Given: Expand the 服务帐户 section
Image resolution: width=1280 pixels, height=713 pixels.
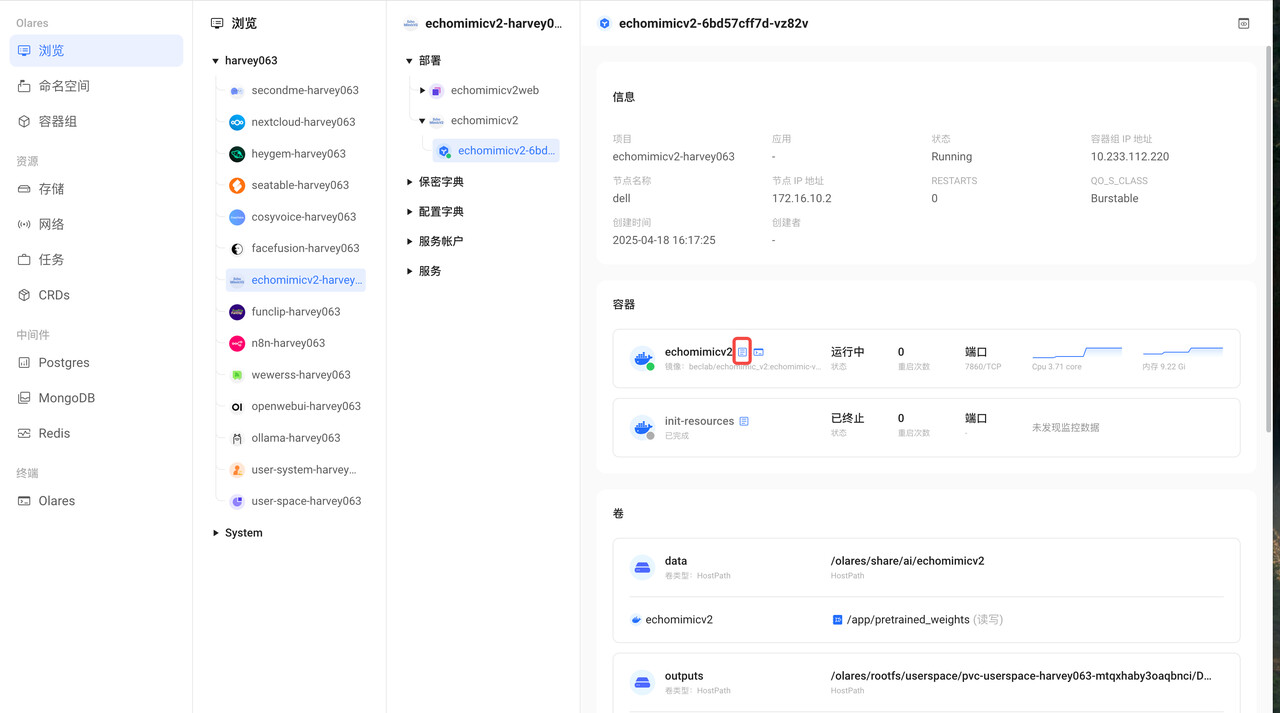Looking at the screenshot, I should tap(410, 242).
